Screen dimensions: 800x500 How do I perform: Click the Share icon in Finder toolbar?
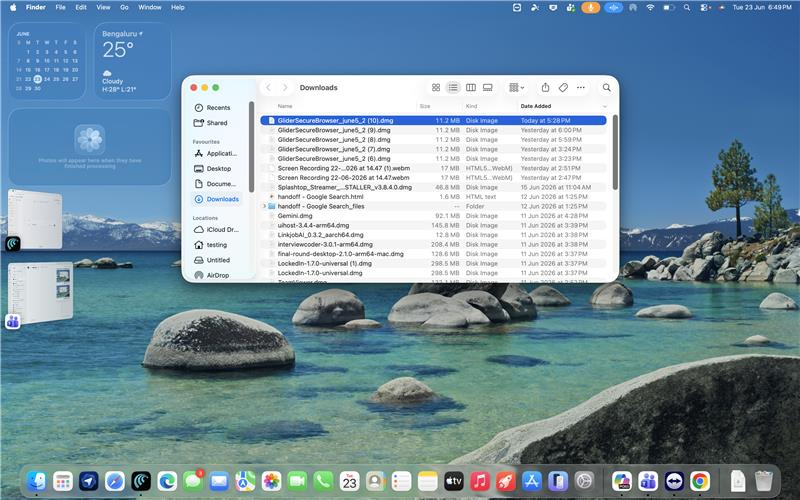pos(545,88)
